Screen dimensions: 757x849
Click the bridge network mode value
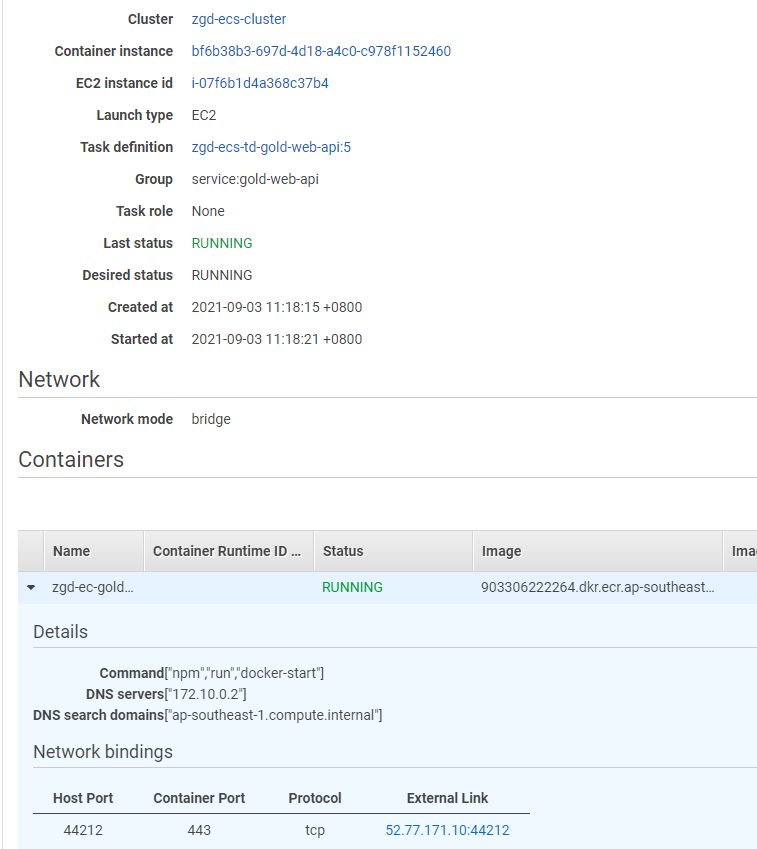211,419
